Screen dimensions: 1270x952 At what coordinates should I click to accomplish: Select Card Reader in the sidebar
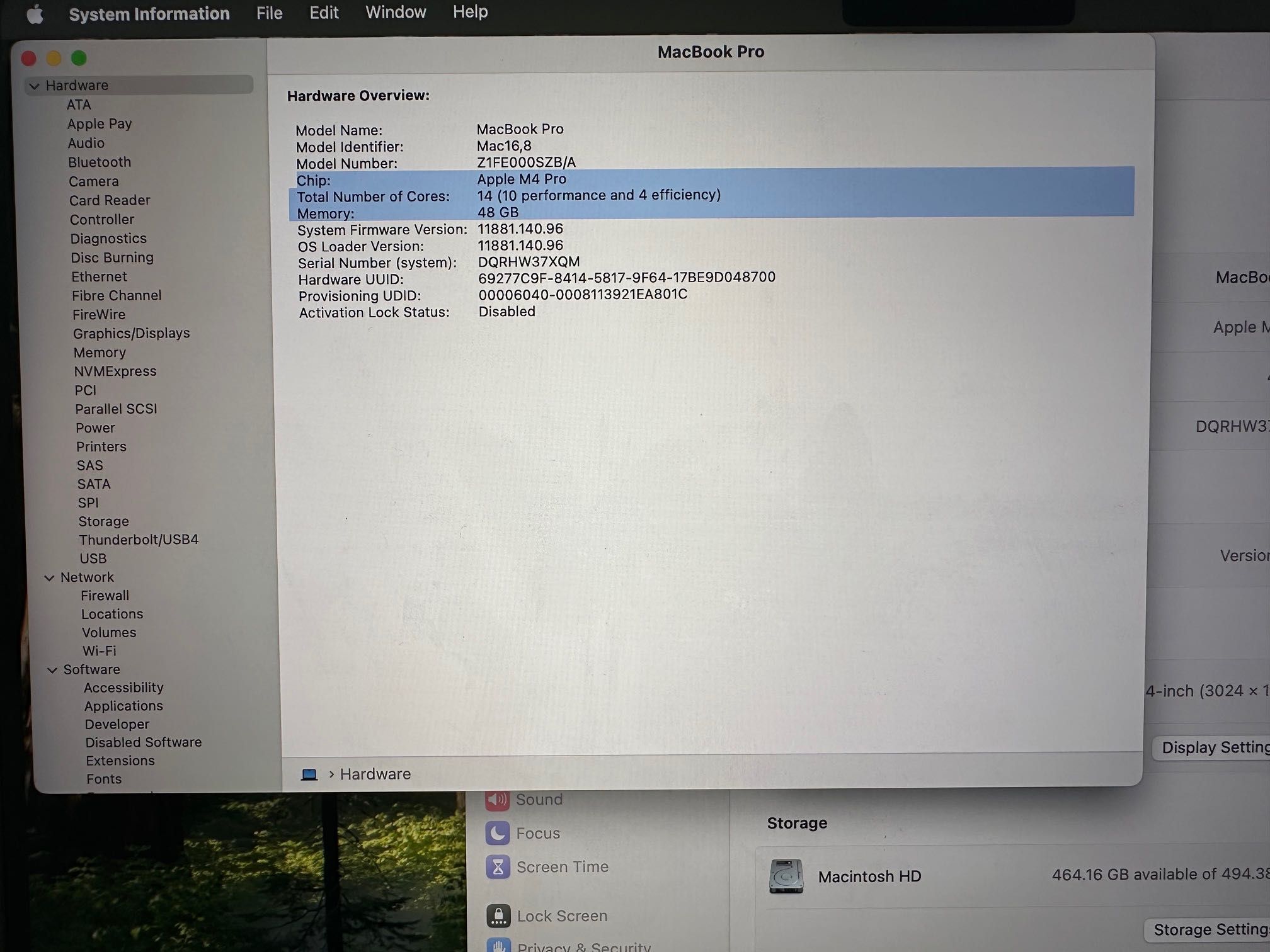[x=110, y=200]
